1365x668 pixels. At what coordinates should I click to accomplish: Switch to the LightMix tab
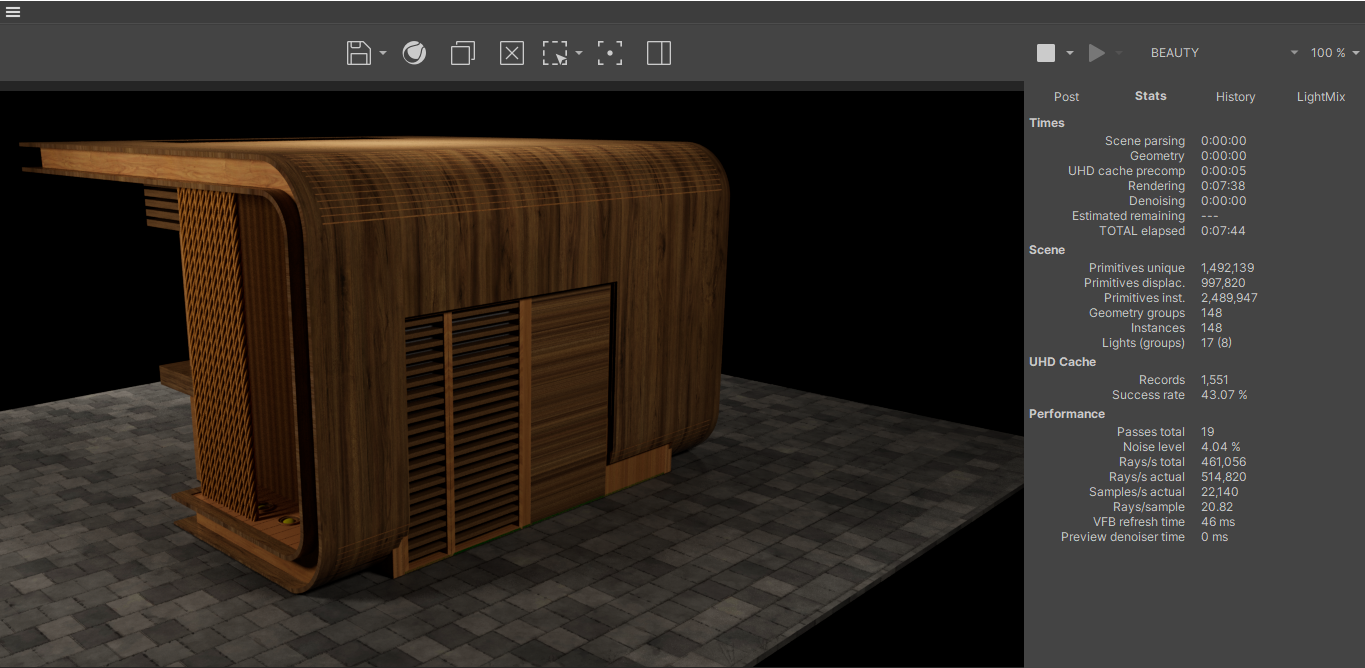[1321, 97]
